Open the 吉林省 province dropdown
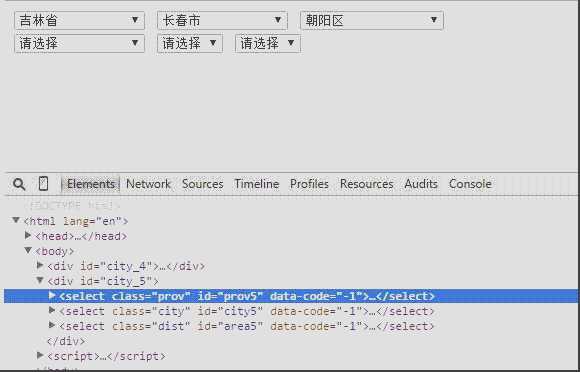 click(x=80, y=20)
